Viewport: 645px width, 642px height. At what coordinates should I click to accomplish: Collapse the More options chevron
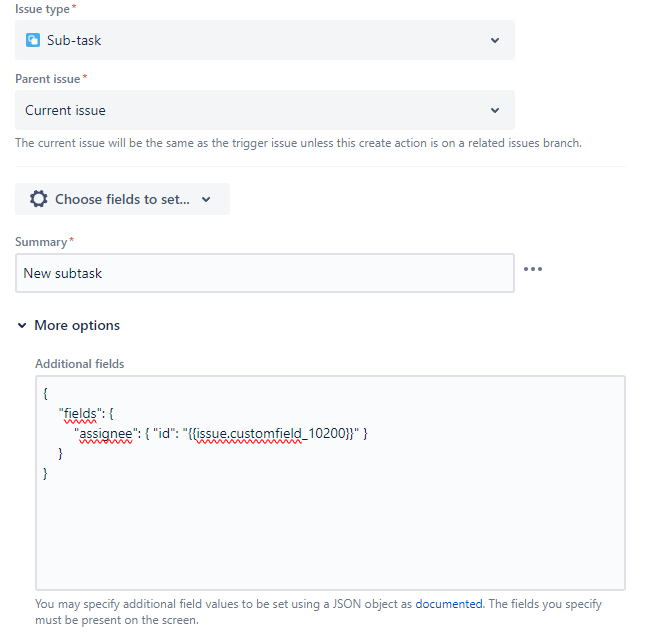click(22, 326)
